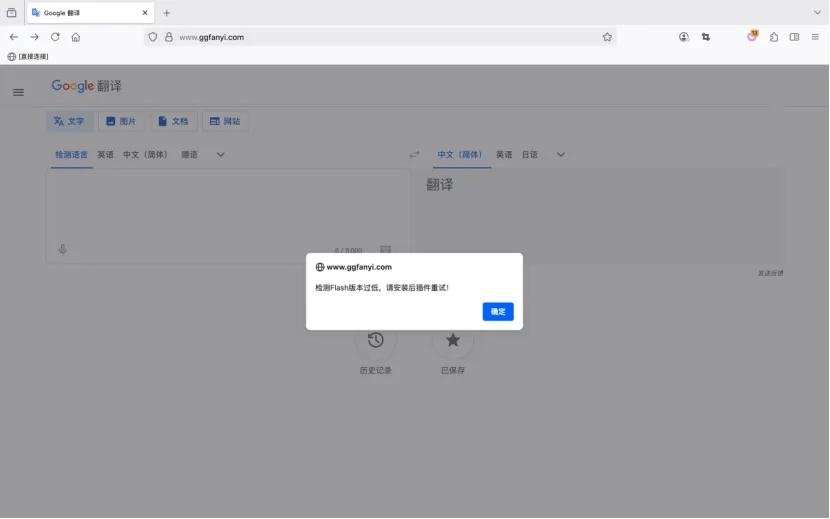The image size is (830, 519).
Task: Open a new tab with plus icon
Action: point(167,13)
